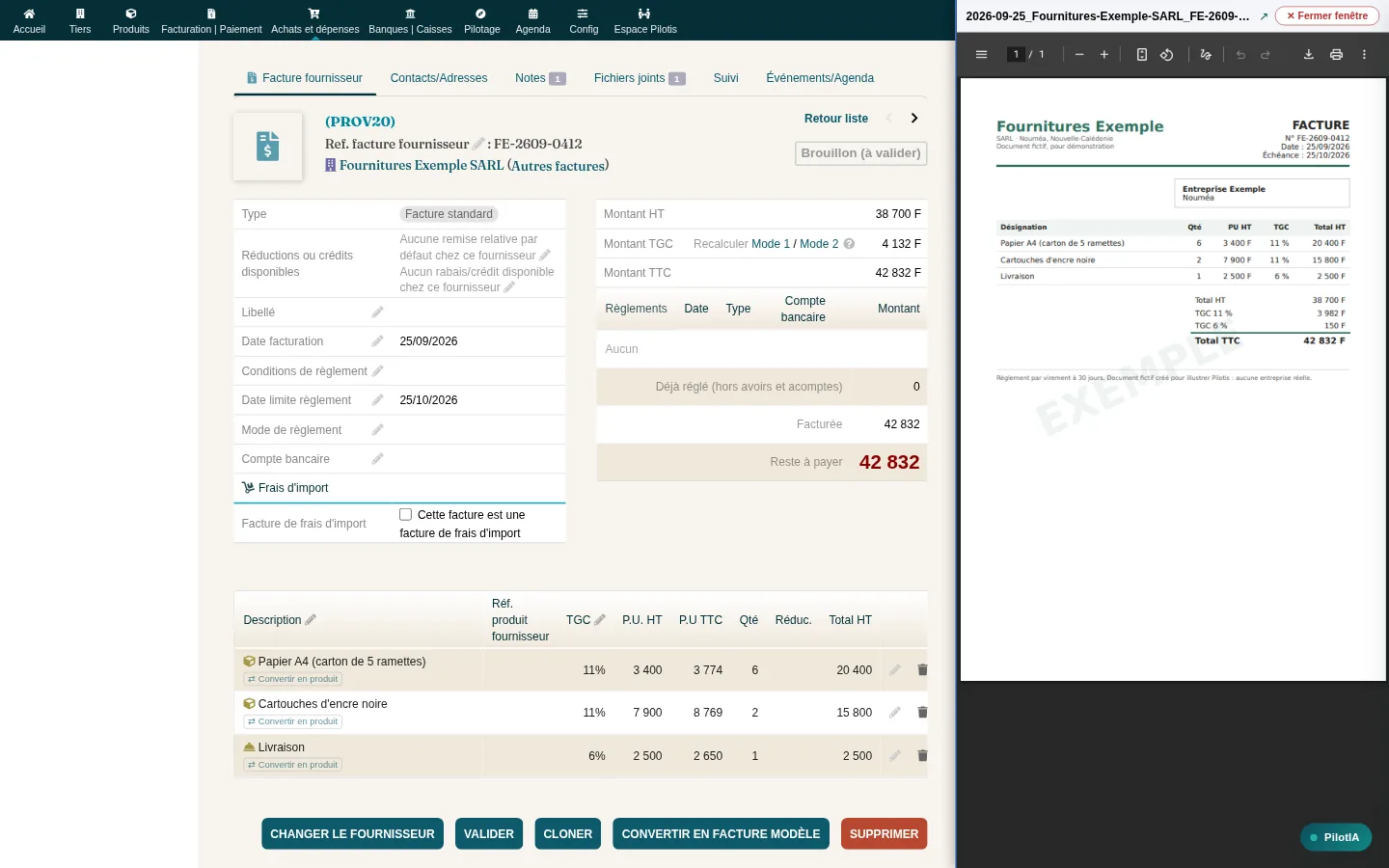Screen dimensions: 1389x868
Task: Edit the Date facturation pencil icon
Action: [x=378, y=341]
